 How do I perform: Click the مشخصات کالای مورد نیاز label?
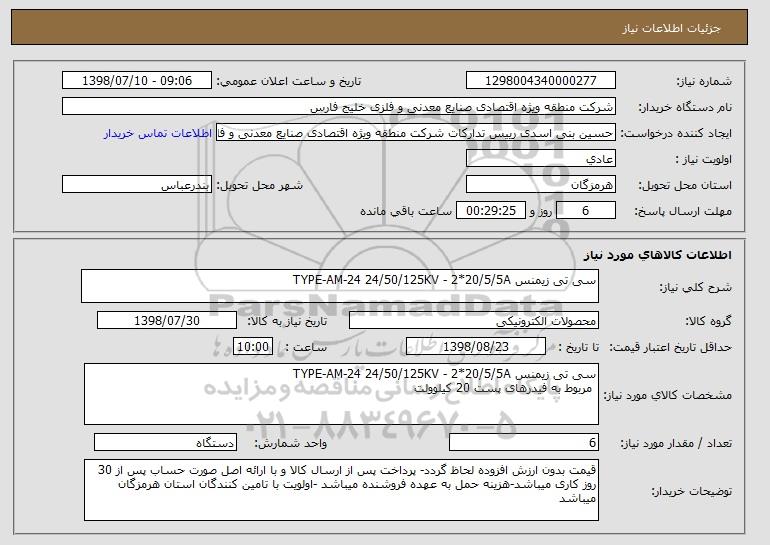(x=668, y=395)
